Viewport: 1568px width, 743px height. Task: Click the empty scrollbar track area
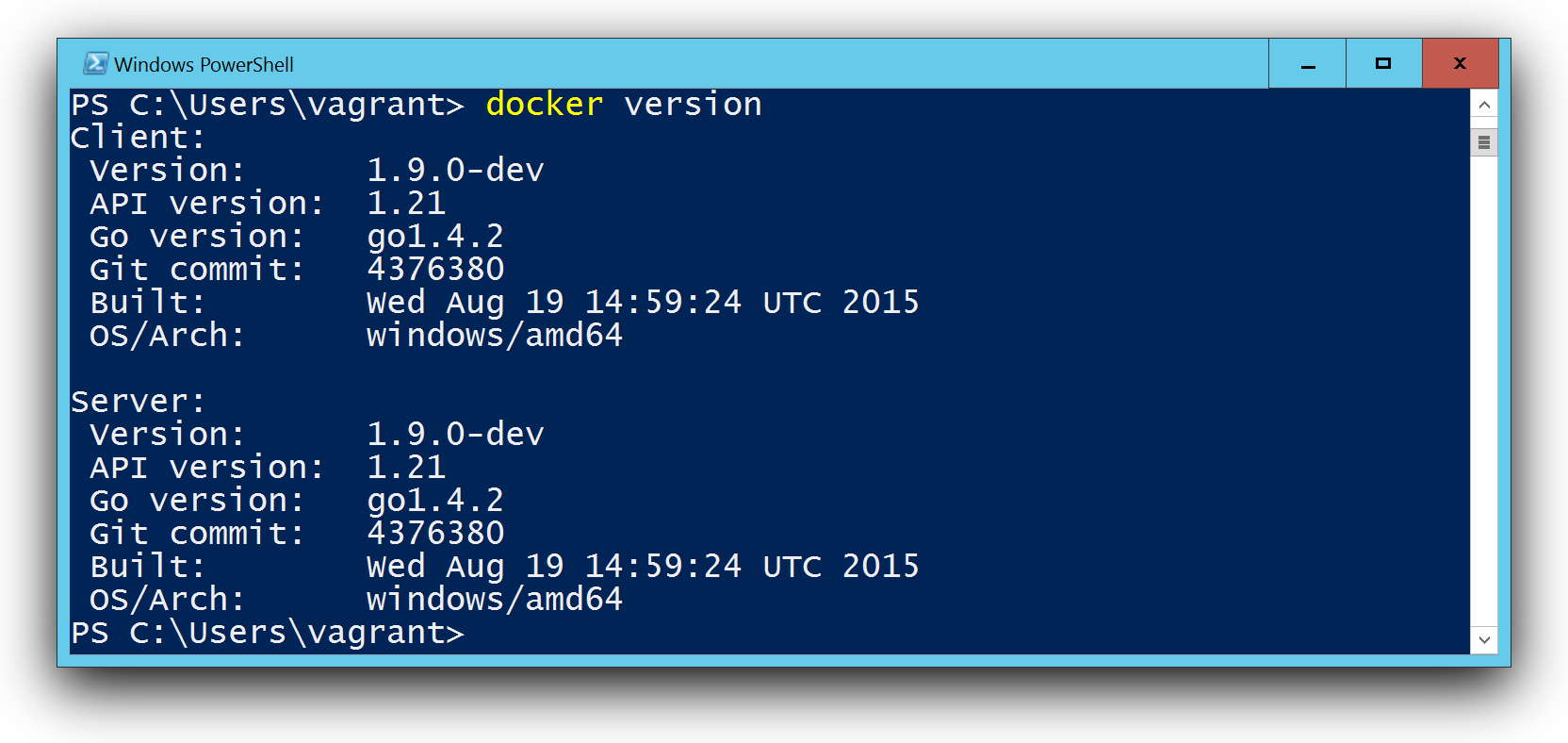point(1485,377)
